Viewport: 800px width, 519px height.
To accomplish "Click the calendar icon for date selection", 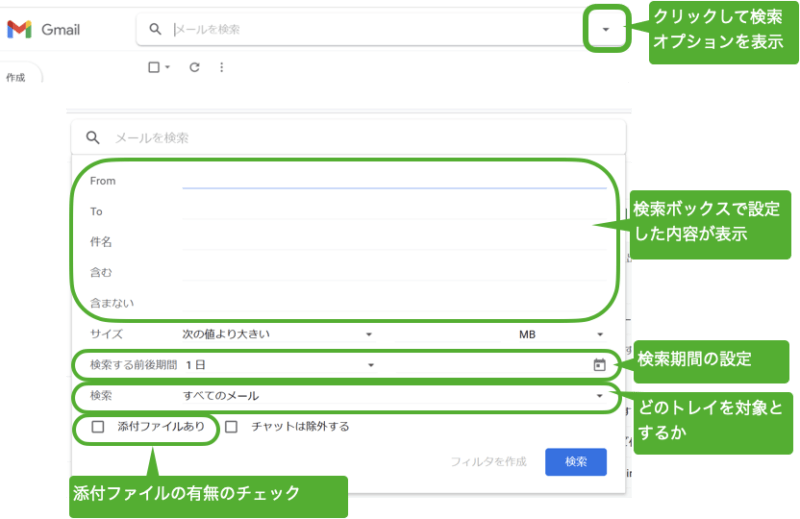I will pos(599,365).
